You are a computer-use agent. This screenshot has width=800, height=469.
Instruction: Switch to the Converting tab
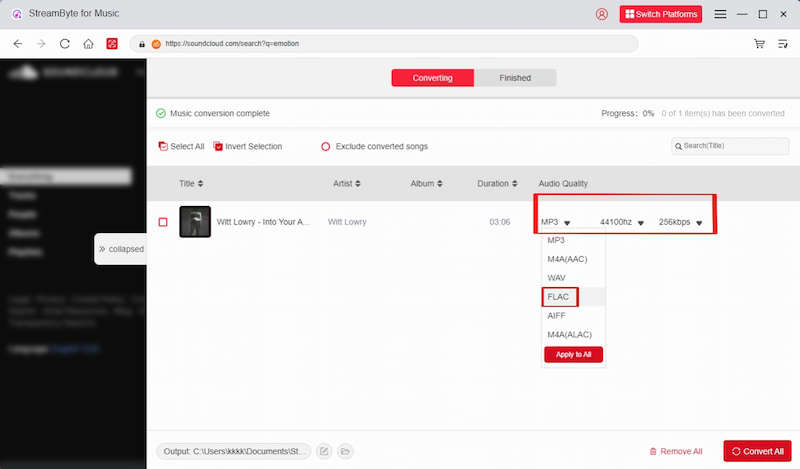click(x=433, y=78)
